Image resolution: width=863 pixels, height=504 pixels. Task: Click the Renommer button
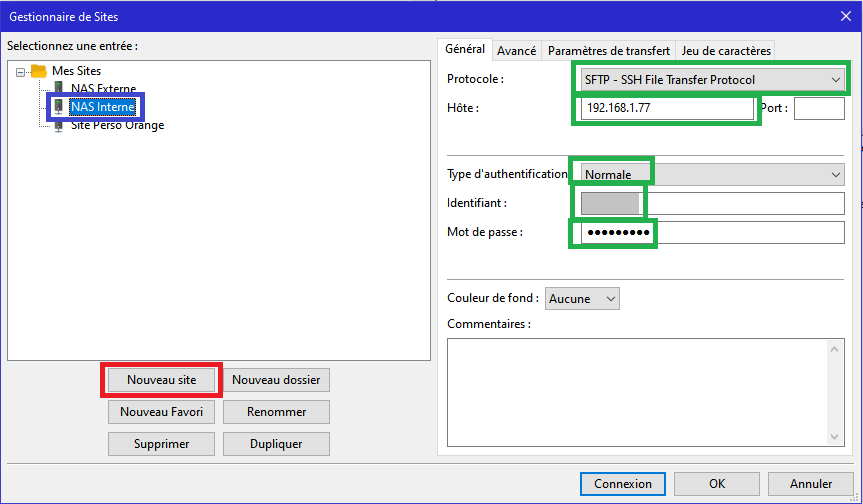coord(276,412)
